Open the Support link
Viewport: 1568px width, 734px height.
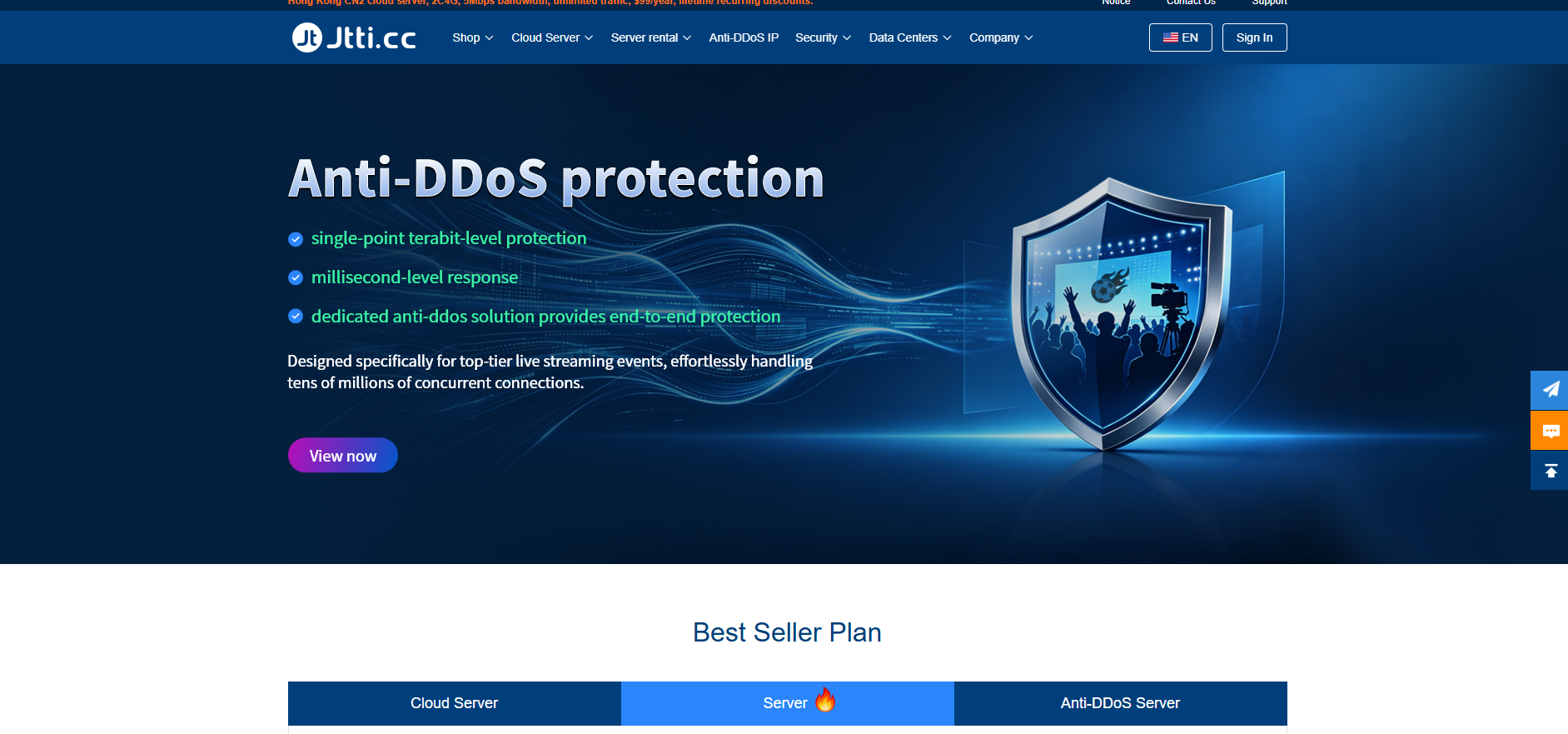[x=1269, y=2]
